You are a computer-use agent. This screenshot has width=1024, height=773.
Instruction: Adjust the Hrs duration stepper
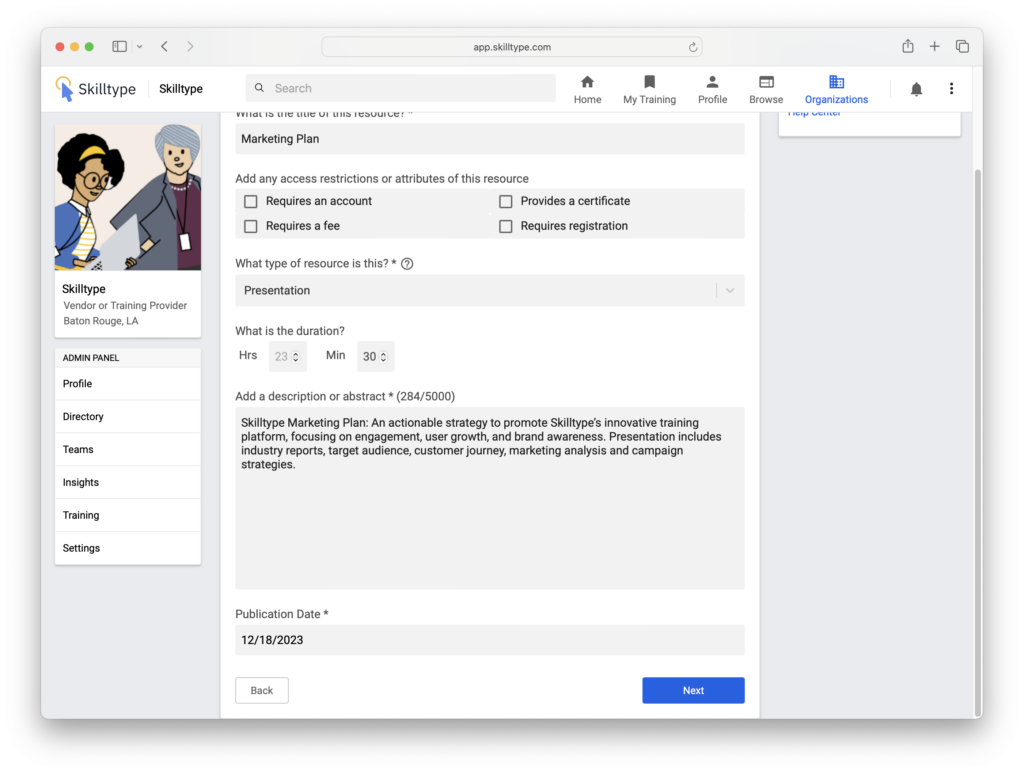pyautogui.click(x=295, y=357)
